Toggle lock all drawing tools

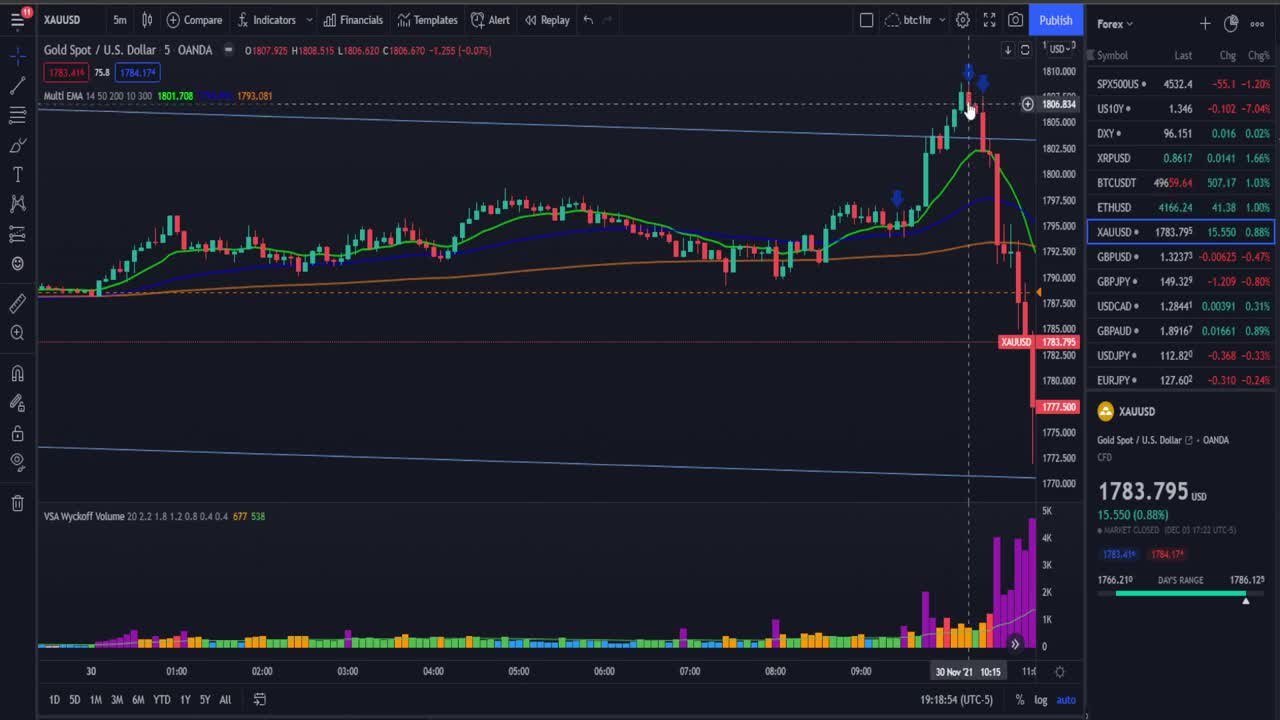17,433
